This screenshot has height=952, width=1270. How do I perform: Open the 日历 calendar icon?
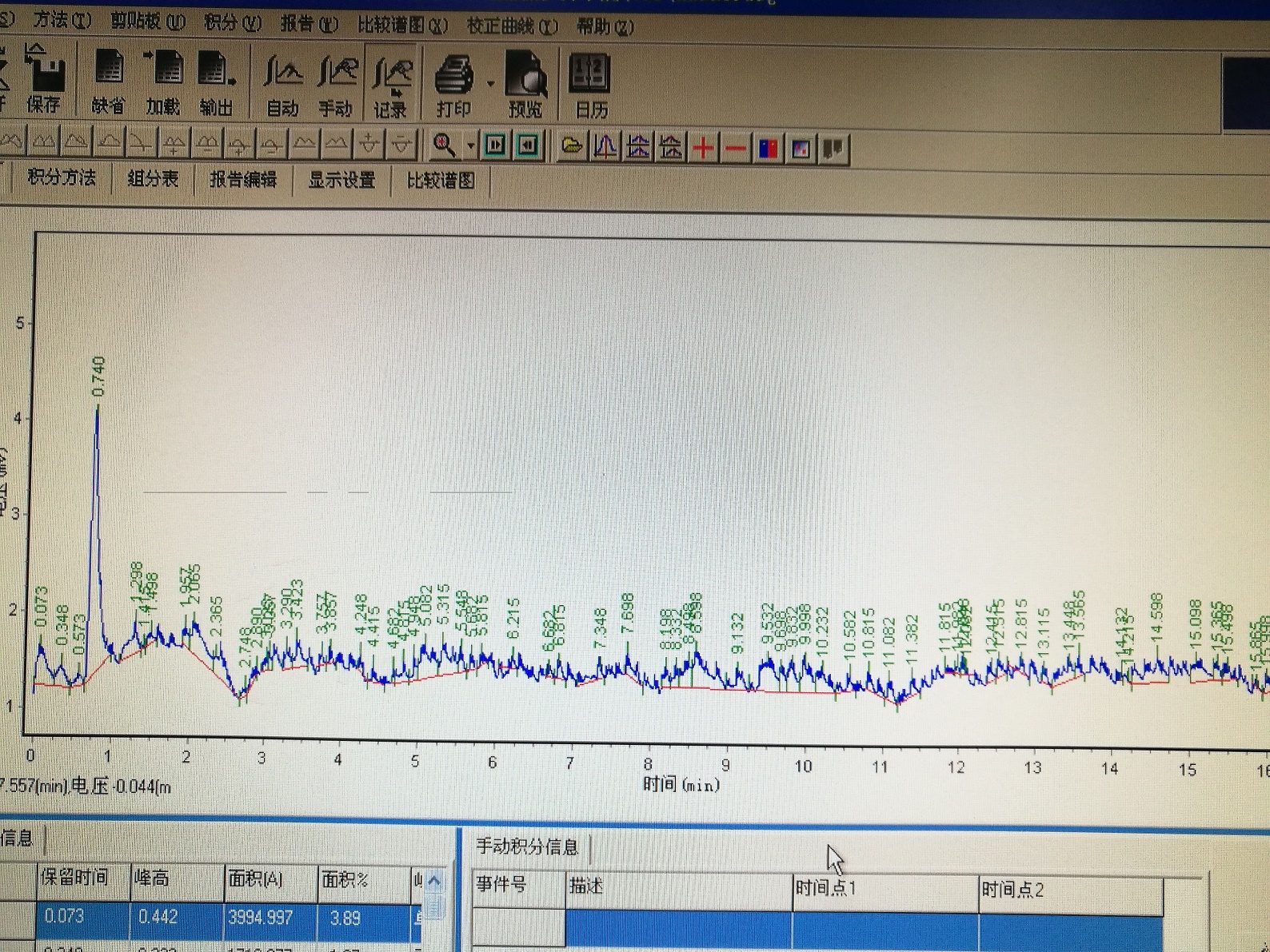click(x=589, y=85)
